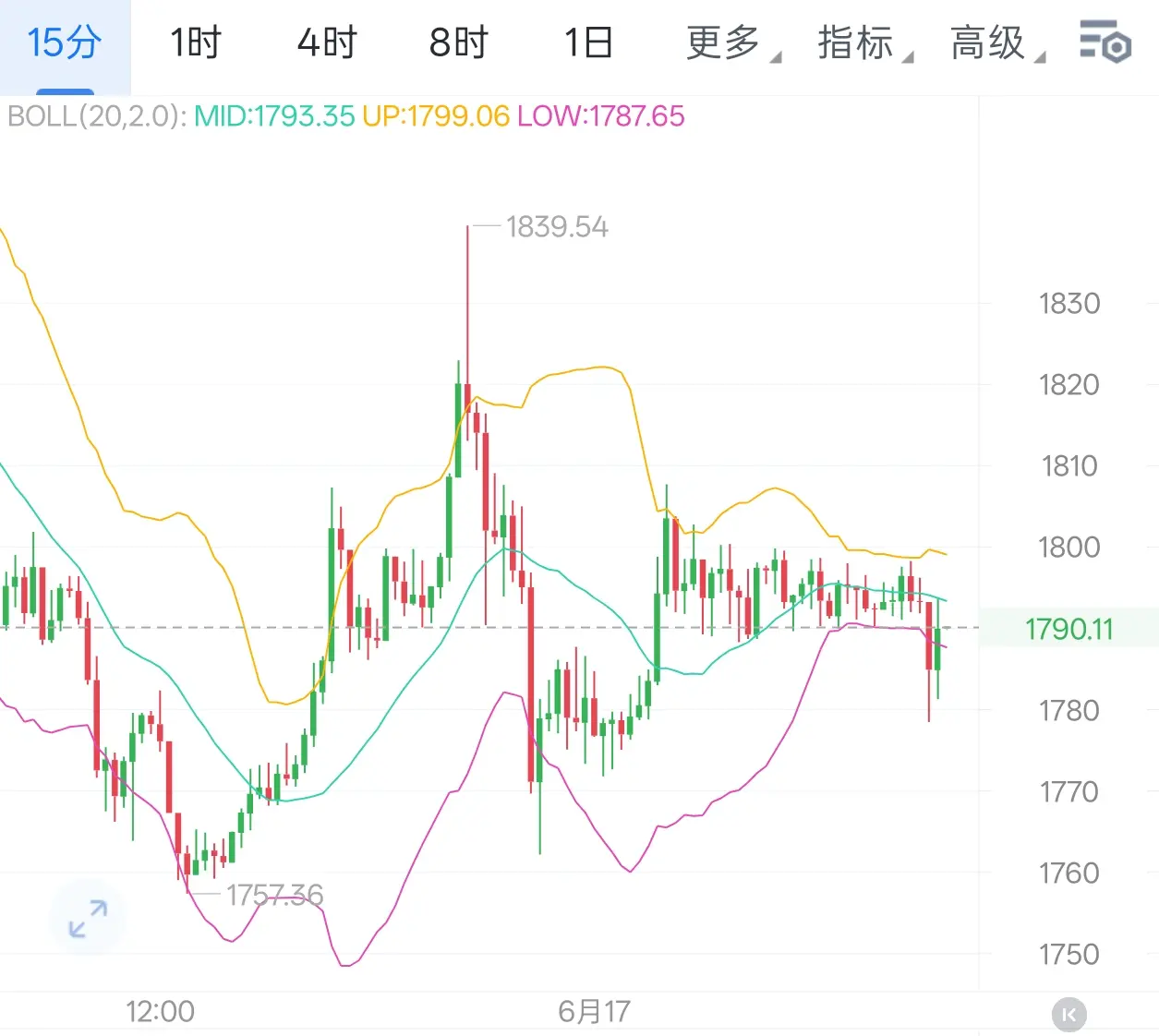Viewport: 1159px width, 1036px height.
Task: Click the 1800 price axis label
Action: click(x=1069, y=547)
